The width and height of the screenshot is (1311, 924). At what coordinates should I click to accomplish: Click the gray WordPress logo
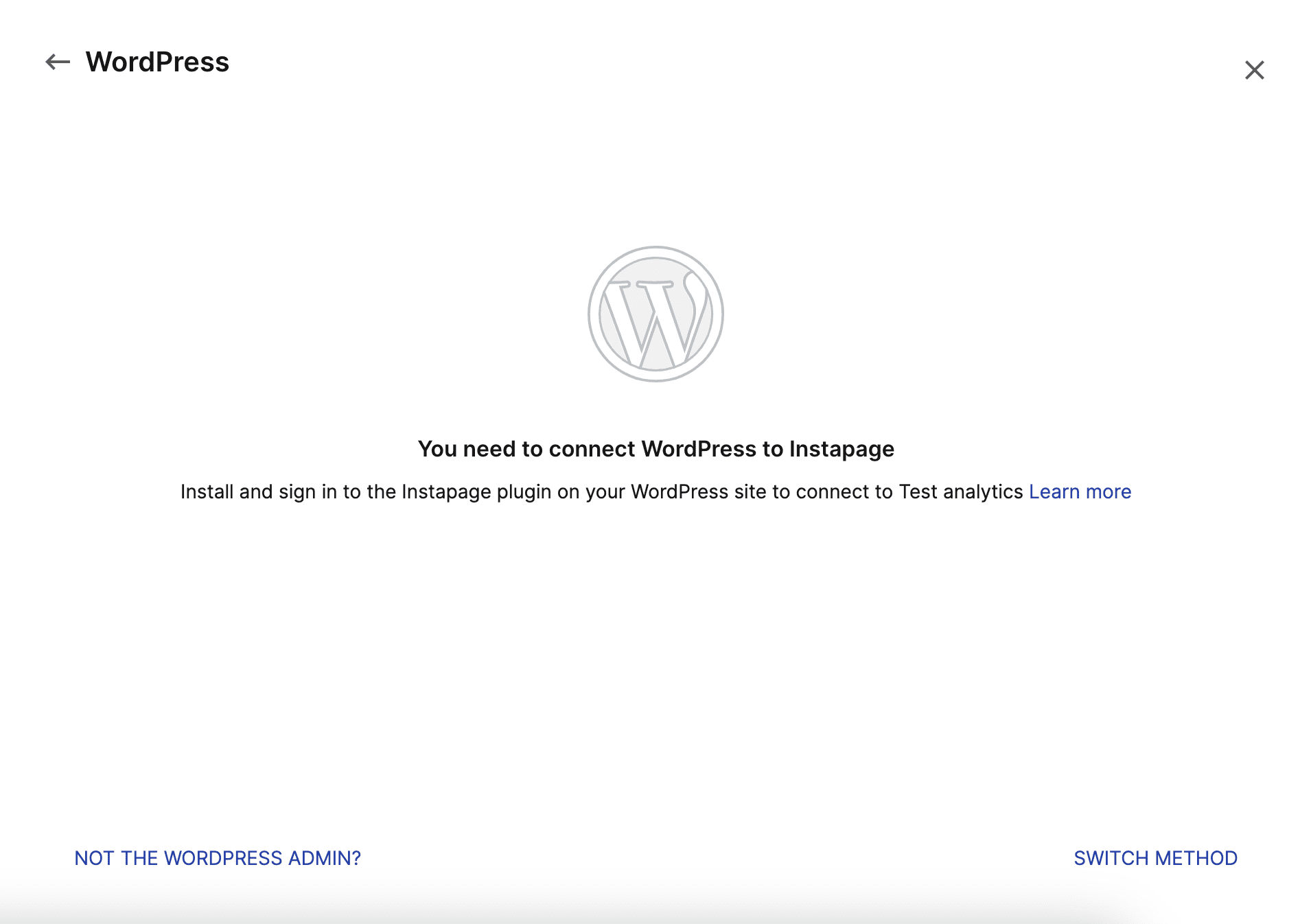655,314
